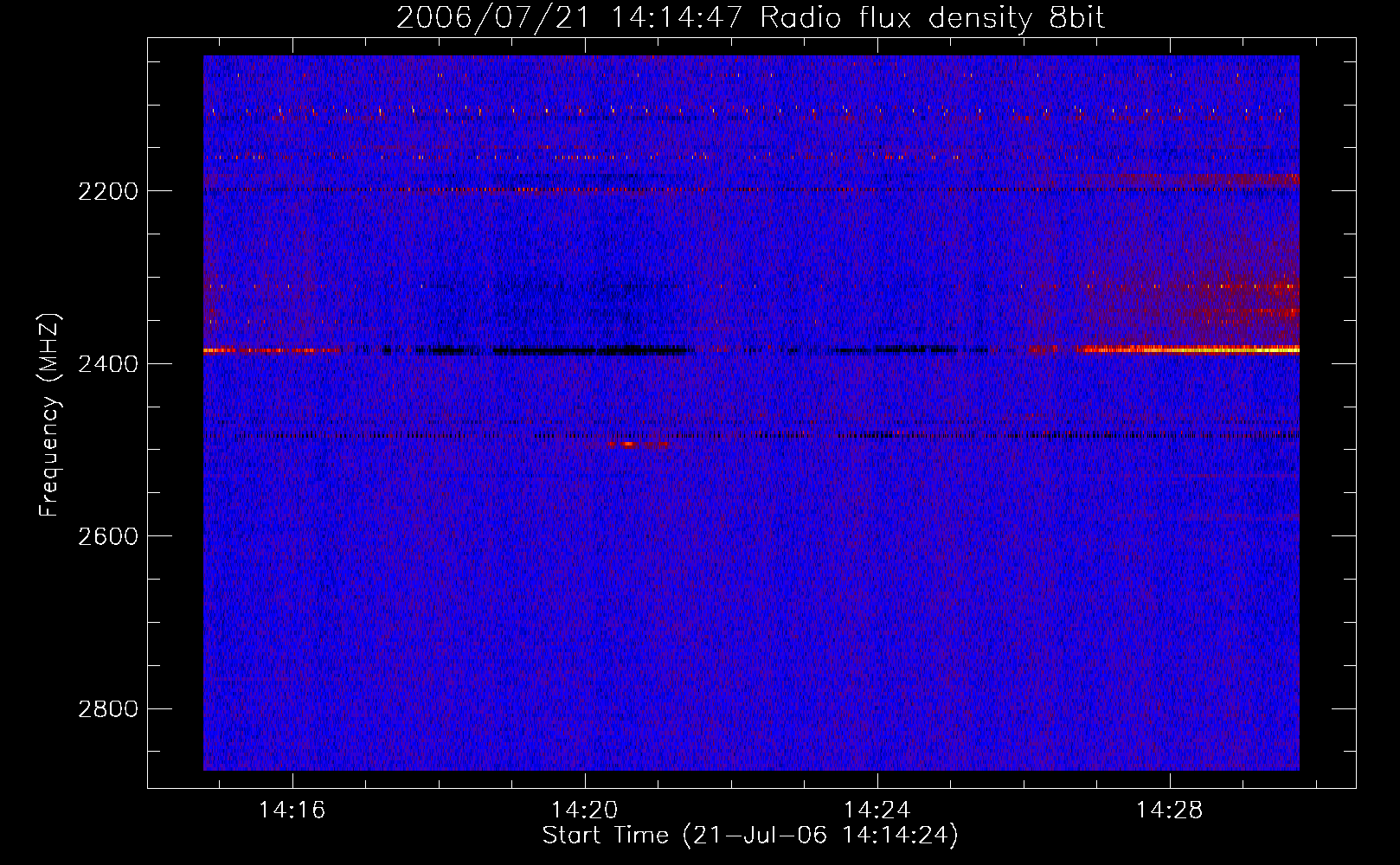The height and width of the screenshot is (865, 1400).
Task: Click the 14:28 time tick label
Action: coord(1169,811)
